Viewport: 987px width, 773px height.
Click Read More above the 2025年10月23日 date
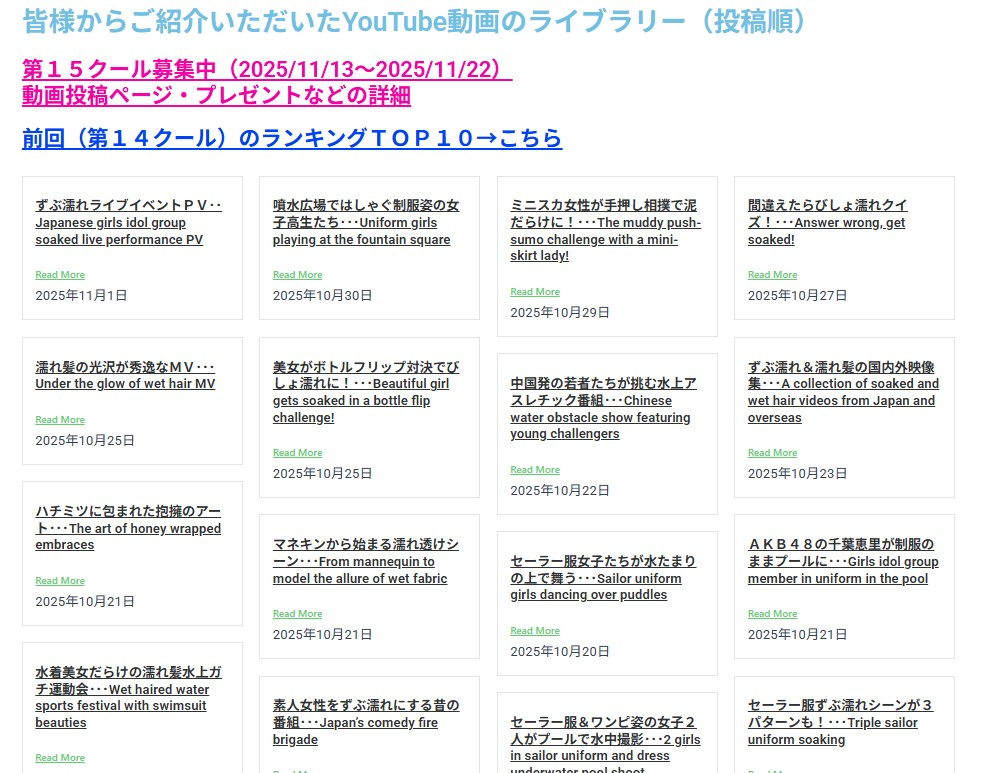pos(772,453)
